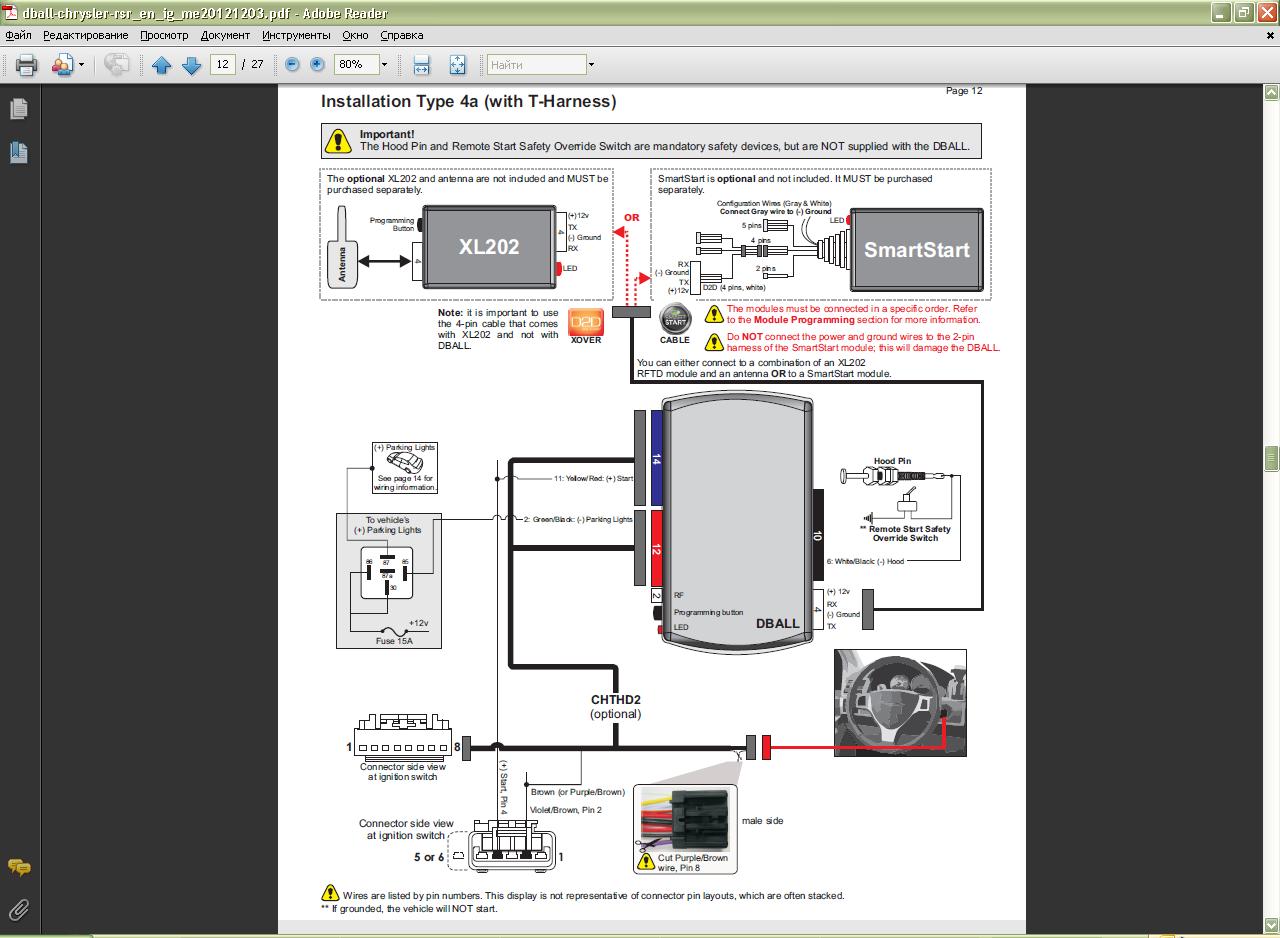The image size is (1280, 938).
Task: Click the 'Important!' warning triangle icon
Action: click(339, 140)
